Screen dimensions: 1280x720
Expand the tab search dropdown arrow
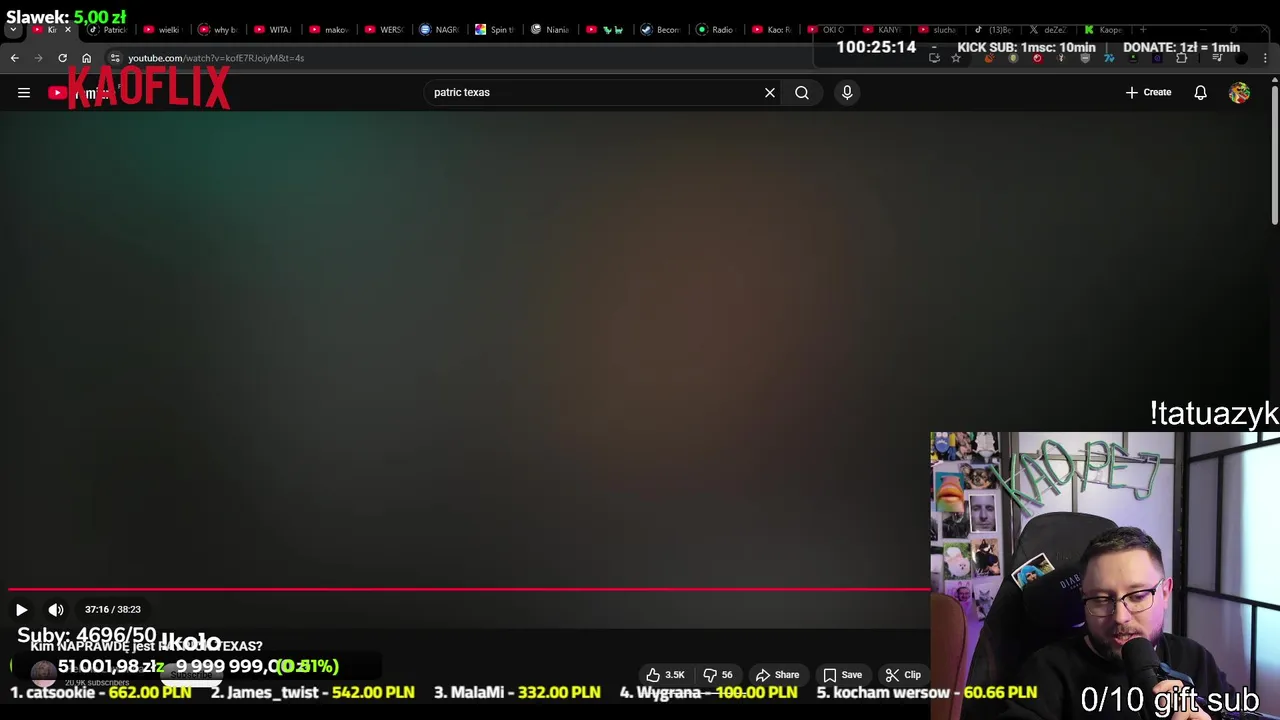click(x=13, y=30)
